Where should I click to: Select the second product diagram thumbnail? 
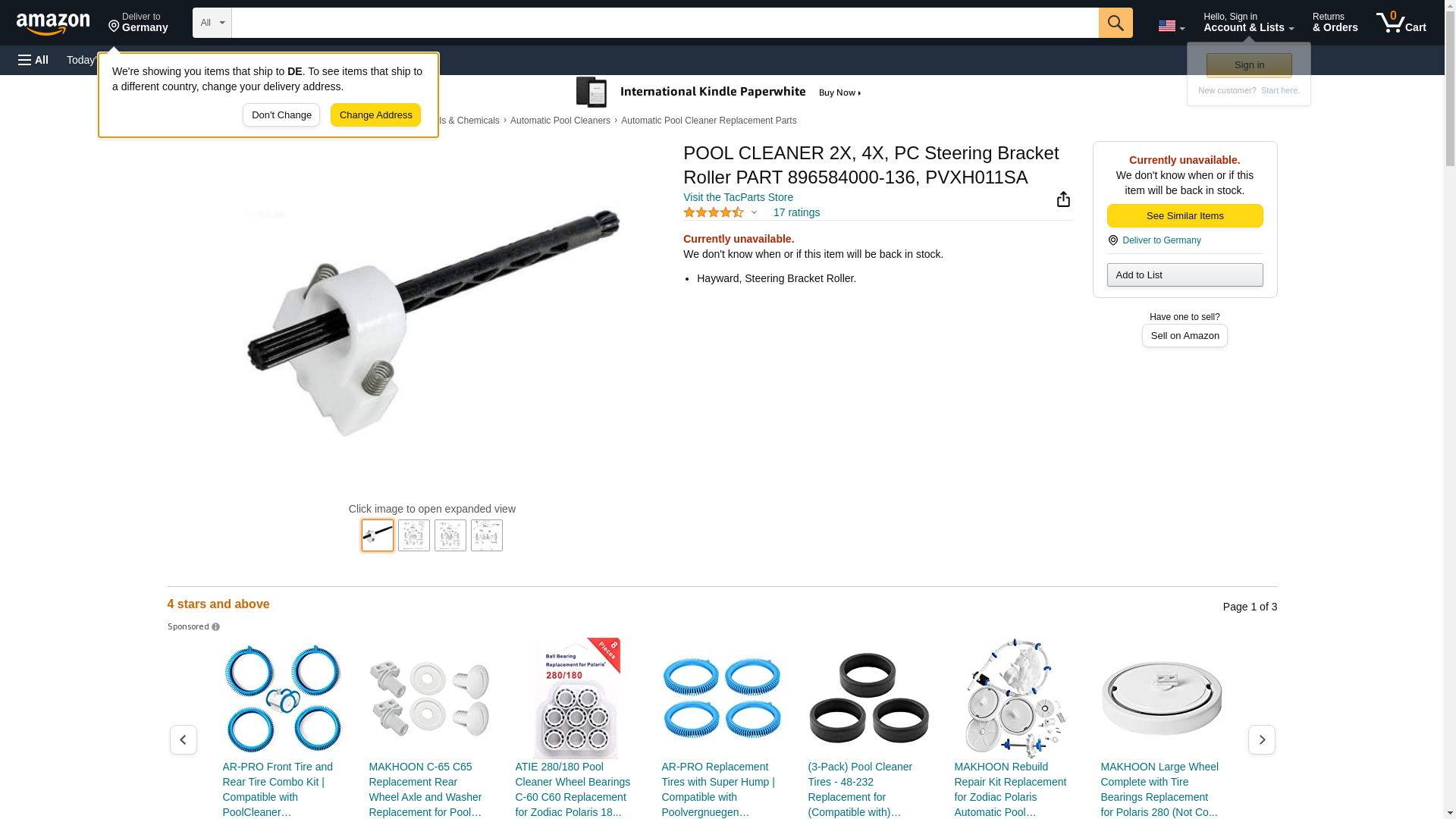[x=414, y=535]
